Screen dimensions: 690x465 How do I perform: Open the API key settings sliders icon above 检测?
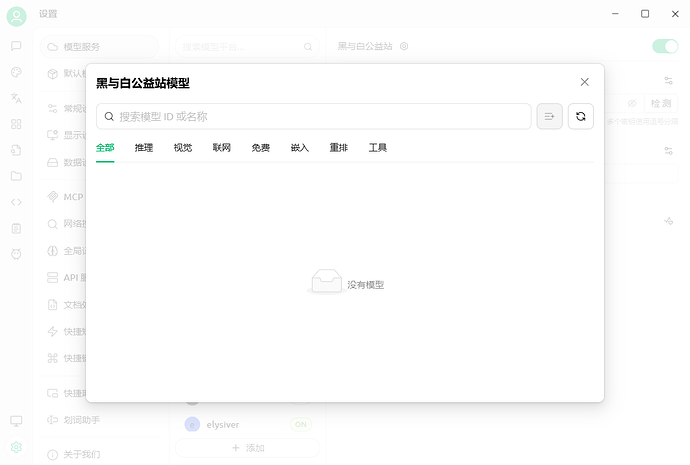click(x=668, y=81)
